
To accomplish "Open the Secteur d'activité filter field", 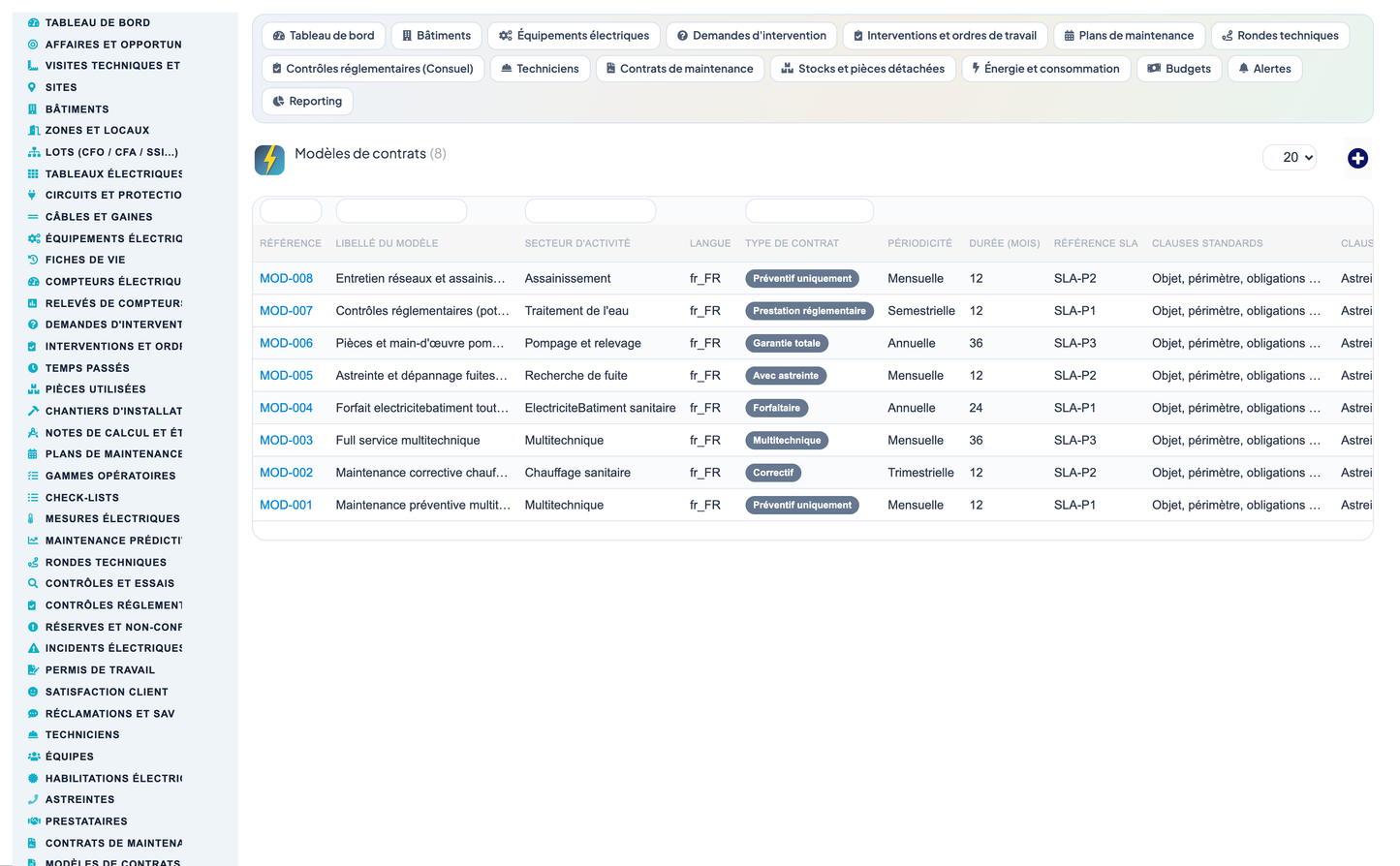I will tap(590, 210).
